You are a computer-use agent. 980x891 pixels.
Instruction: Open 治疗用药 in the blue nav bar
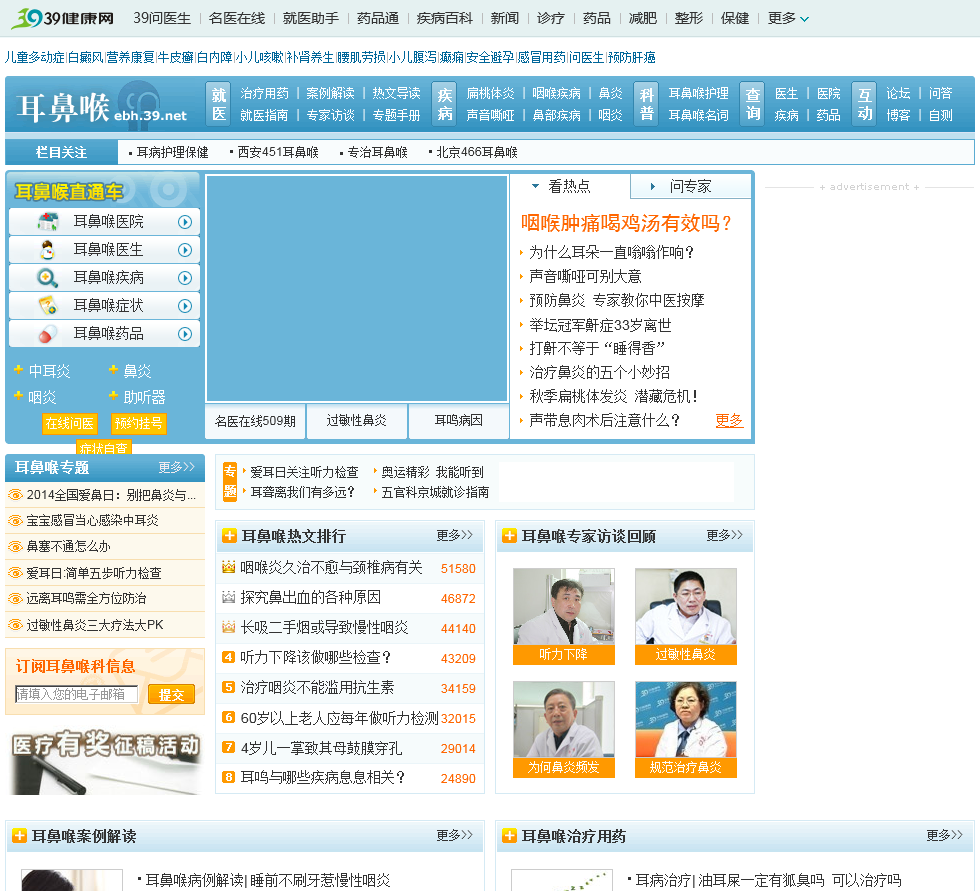coord(264,93)
